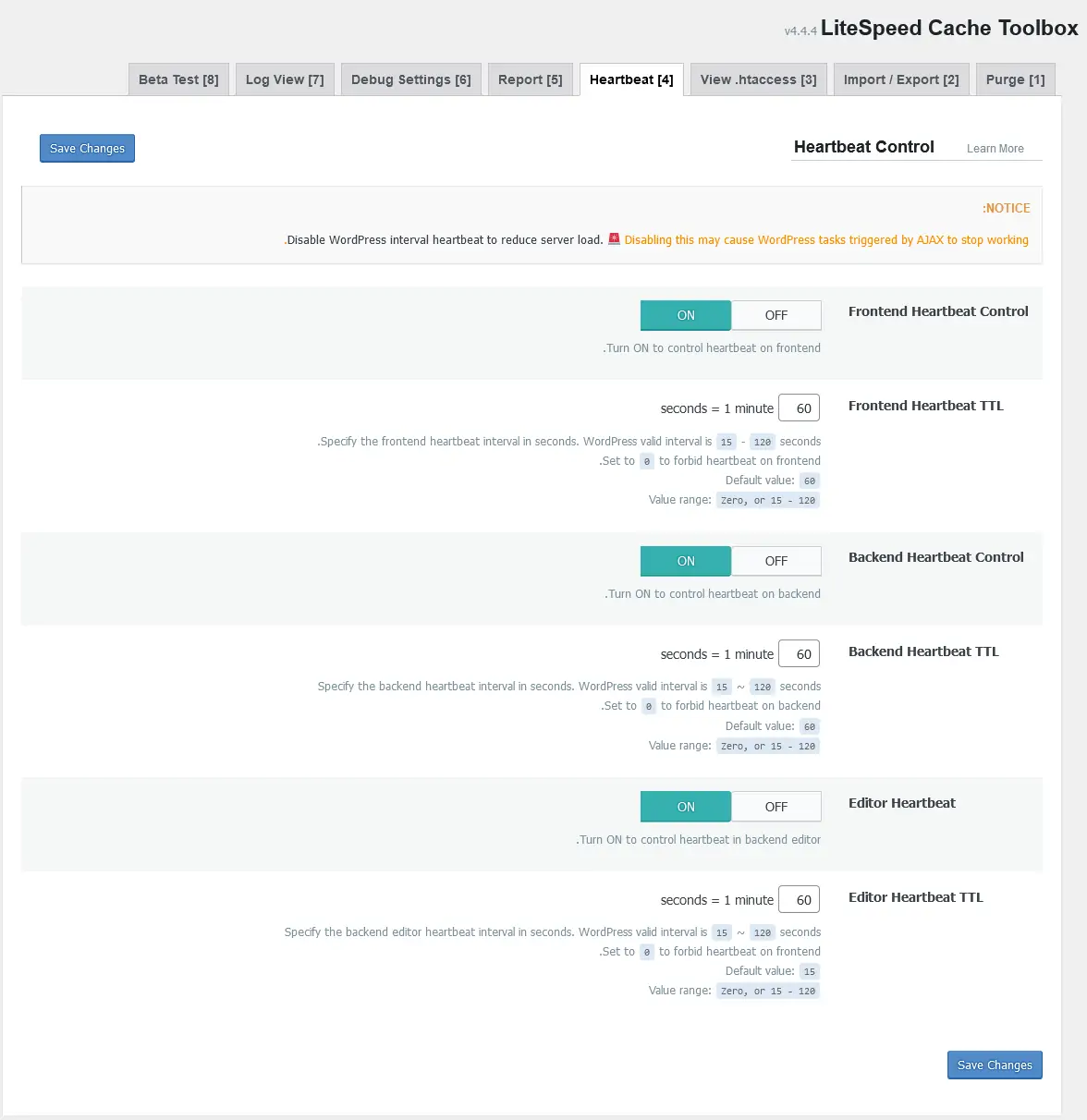Open the Purge [1] tab
This screenshot has width=1087, height=1120.
click(x=1016, y=79)
